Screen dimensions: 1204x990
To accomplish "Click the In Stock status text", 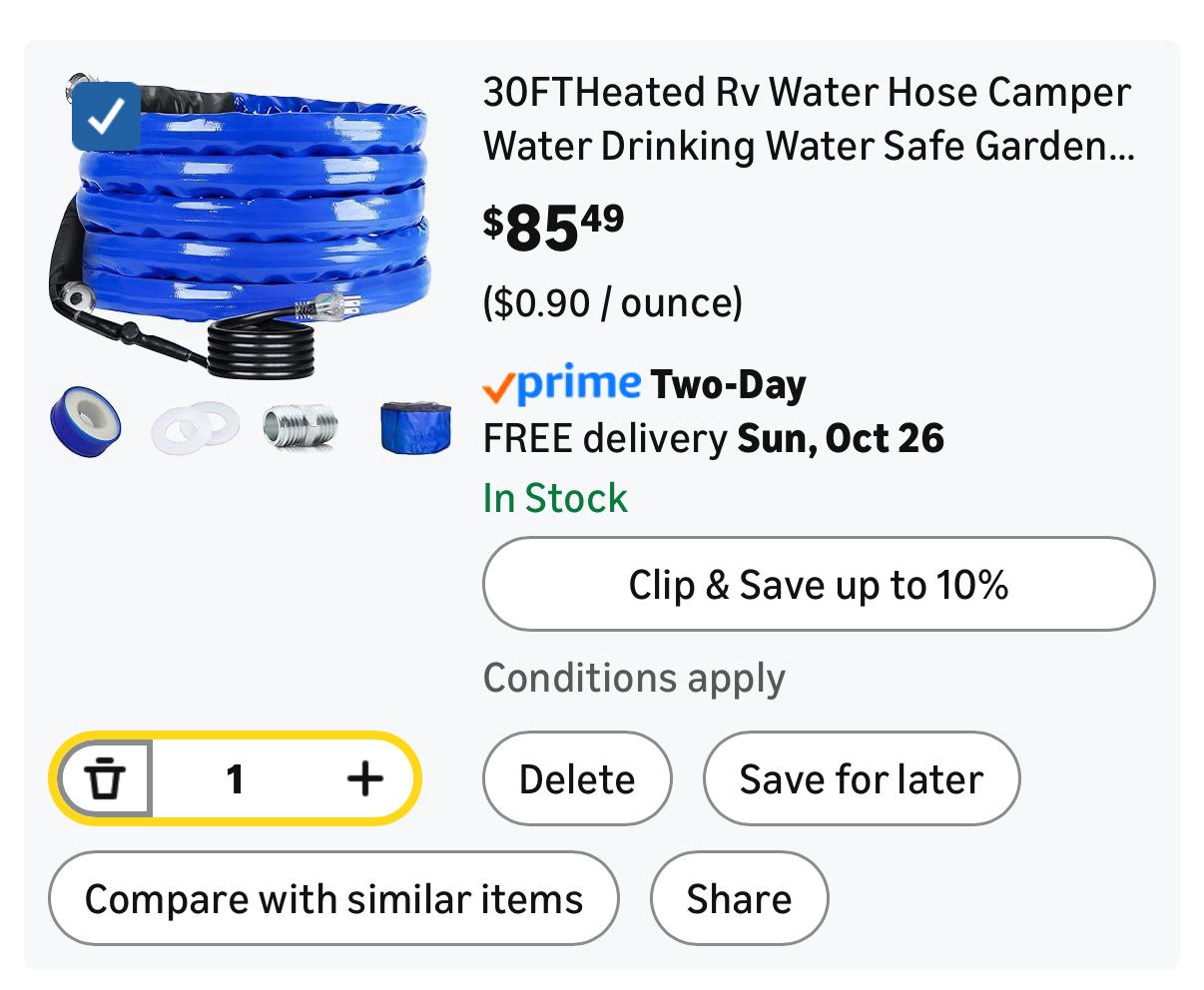I will 555,498.
